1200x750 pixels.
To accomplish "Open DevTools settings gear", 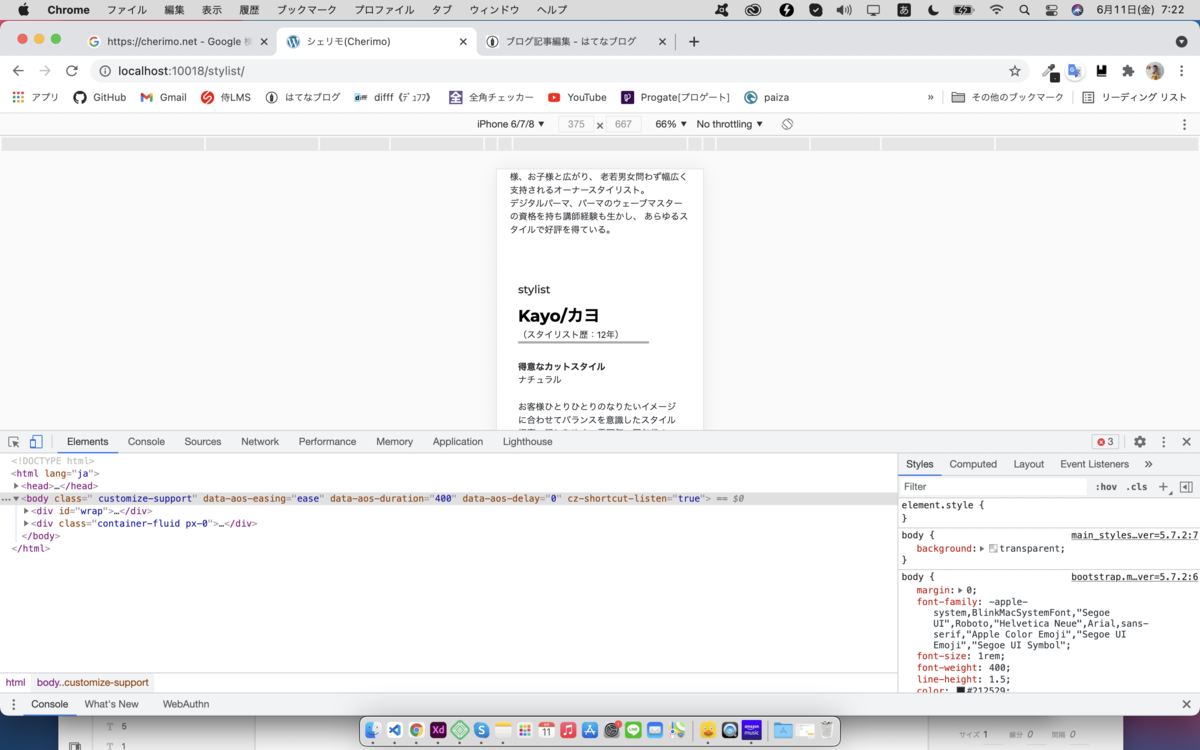I will 1140,442.
